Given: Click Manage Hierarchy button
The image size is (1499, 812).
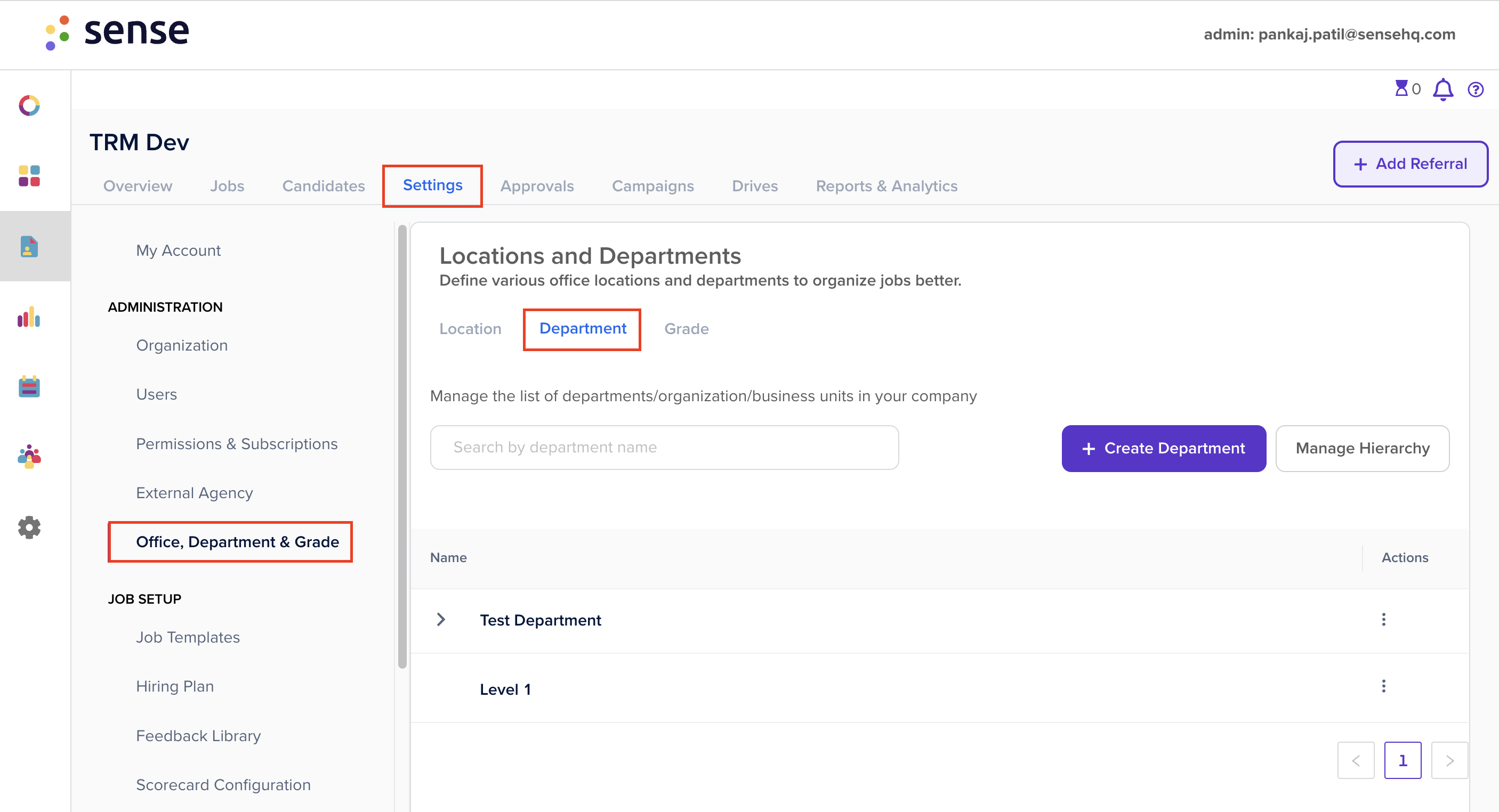Looking at the screenshot, I should click(1362, 449).
